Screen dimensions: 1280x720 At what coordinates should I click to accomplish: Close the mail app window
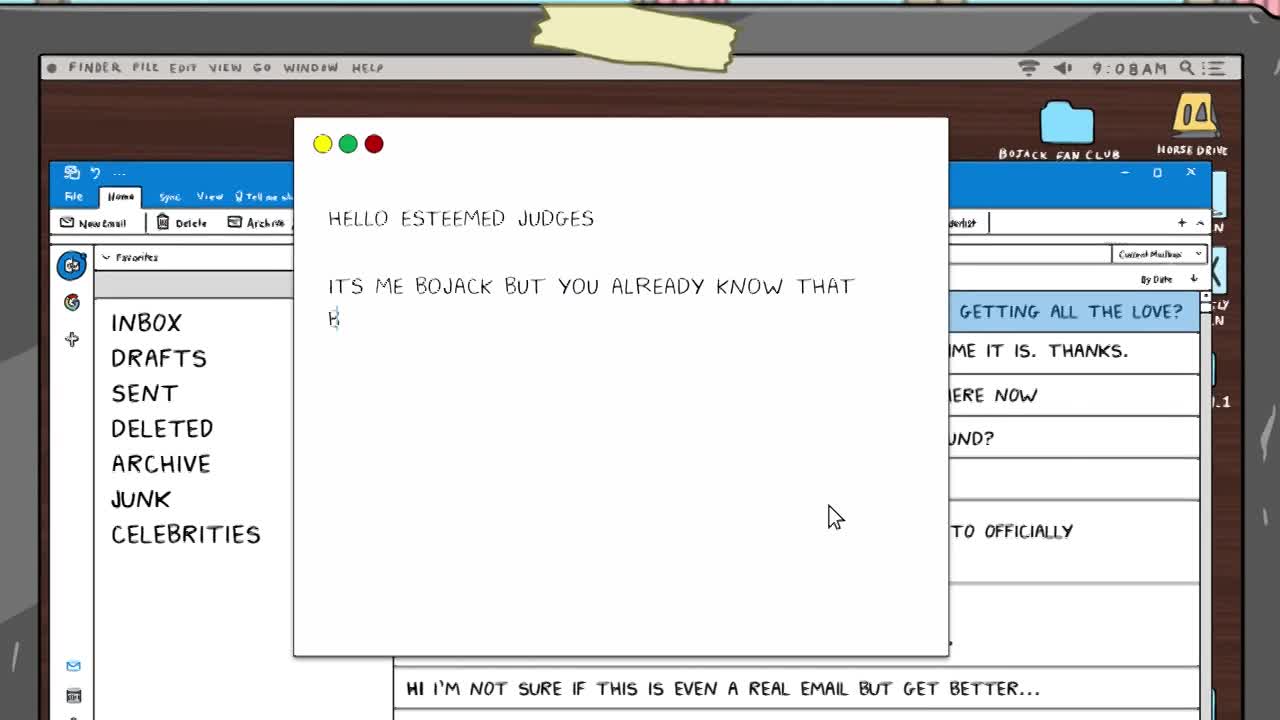1190,173
